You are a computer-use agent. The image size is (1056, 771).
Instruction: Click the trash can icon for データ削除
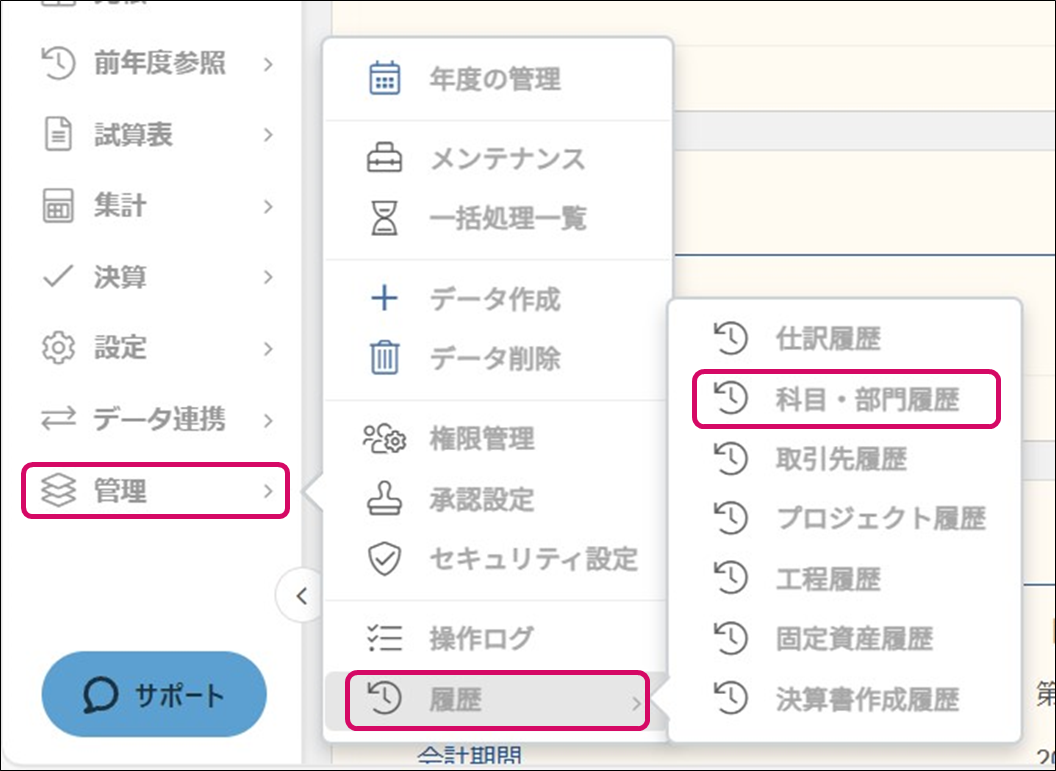(385, 358)
